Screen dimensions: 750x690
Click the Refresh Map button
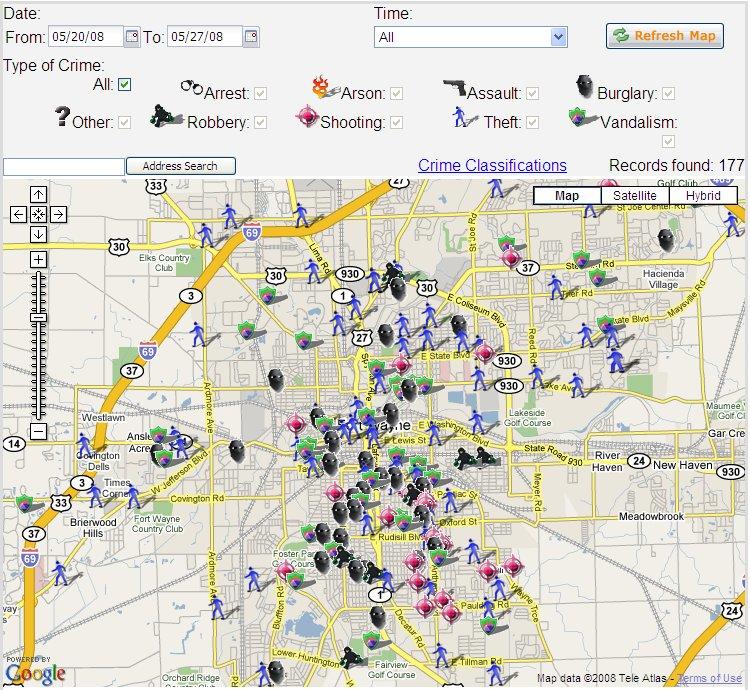(x=664, y=36)
